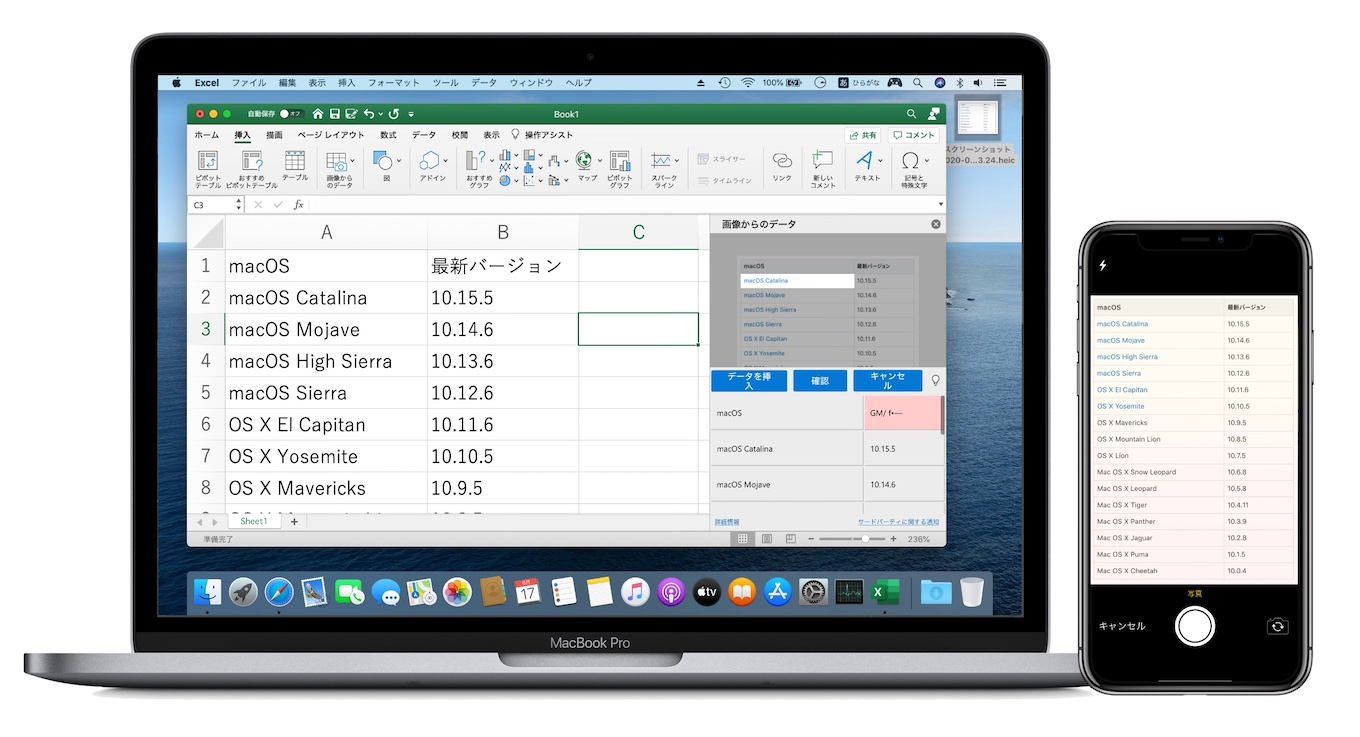Zoom in with the plus button by the slider
This screenshot has width=1360, height=737.
(893, 539)
